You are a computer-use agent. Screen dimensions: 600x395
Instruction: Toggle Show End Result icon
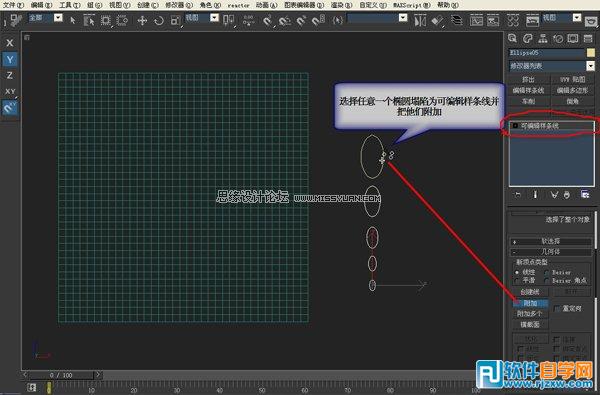[x=535, y=195]
